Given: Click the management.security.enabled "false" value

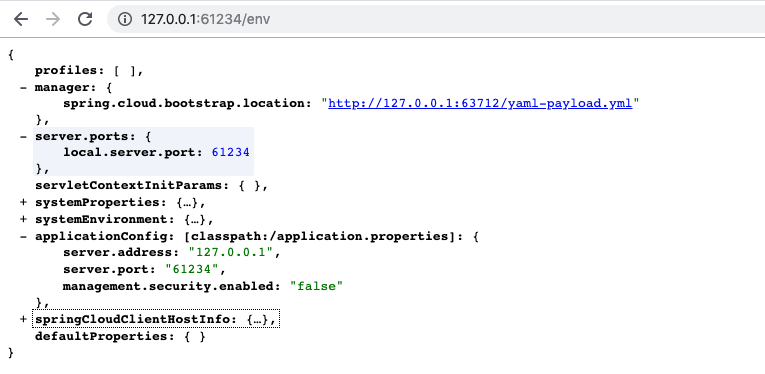Looking at the screenshot, I should click(317, 286).
